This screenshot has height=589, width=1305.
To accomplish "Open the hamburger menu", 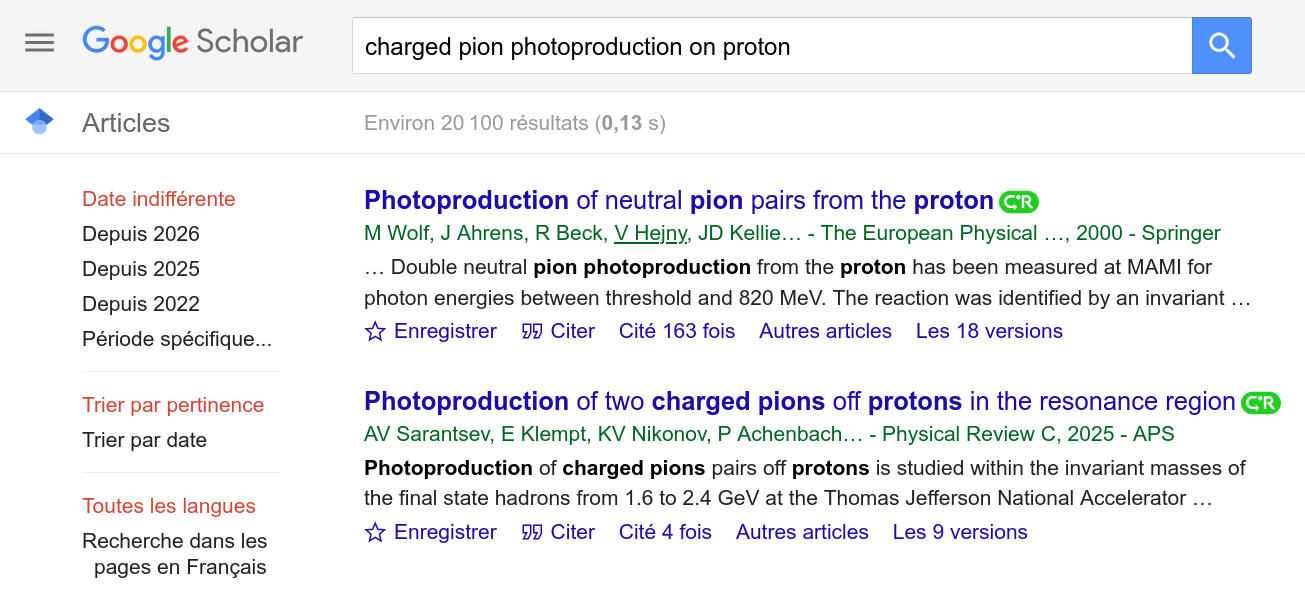I will tap(40, 43).
